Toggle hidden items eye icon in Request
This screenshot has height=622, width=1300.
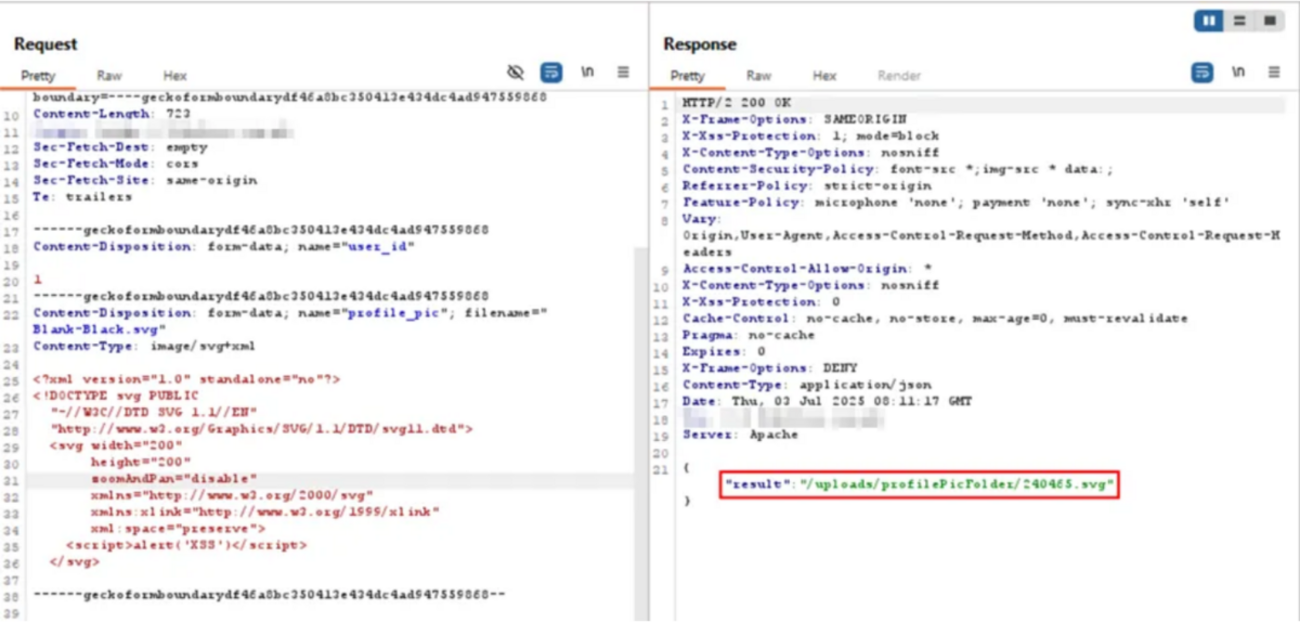click(515, 72)
